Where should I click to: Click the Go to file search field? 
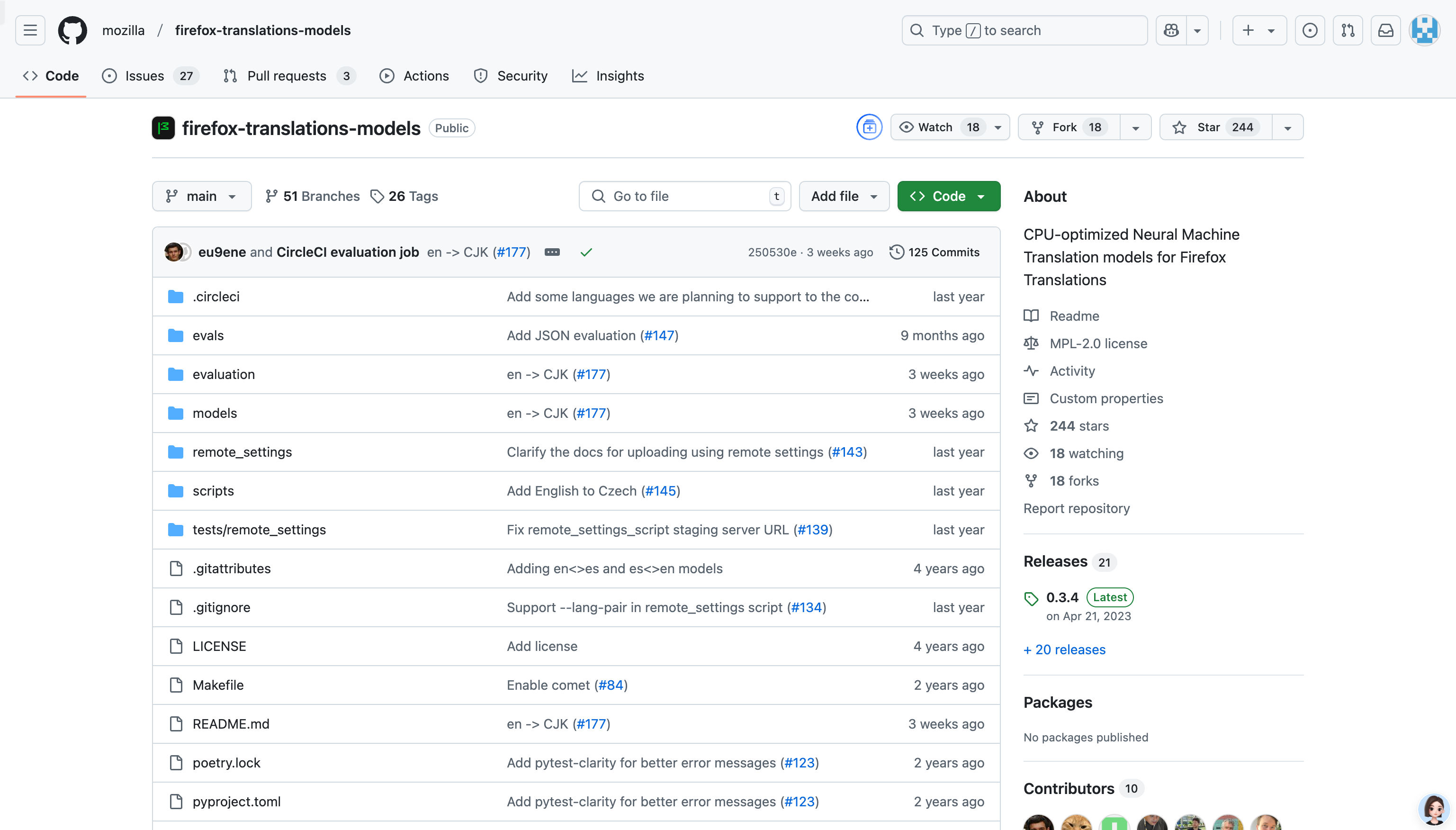coord(684,196)
